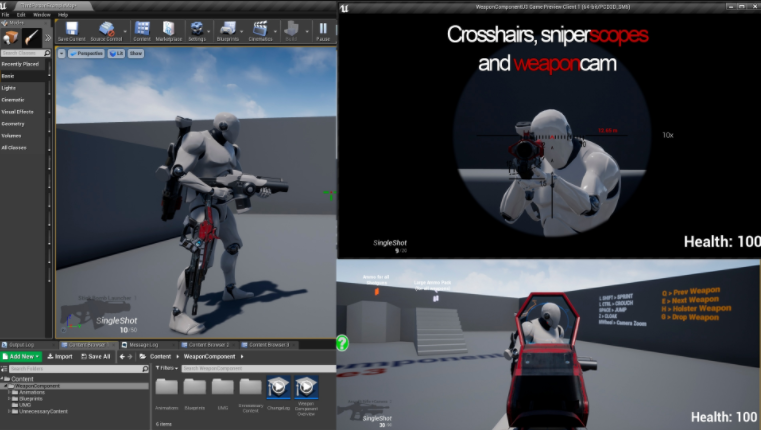
Task: Open viewport options dropdown arrow
Action: (62, 53)
